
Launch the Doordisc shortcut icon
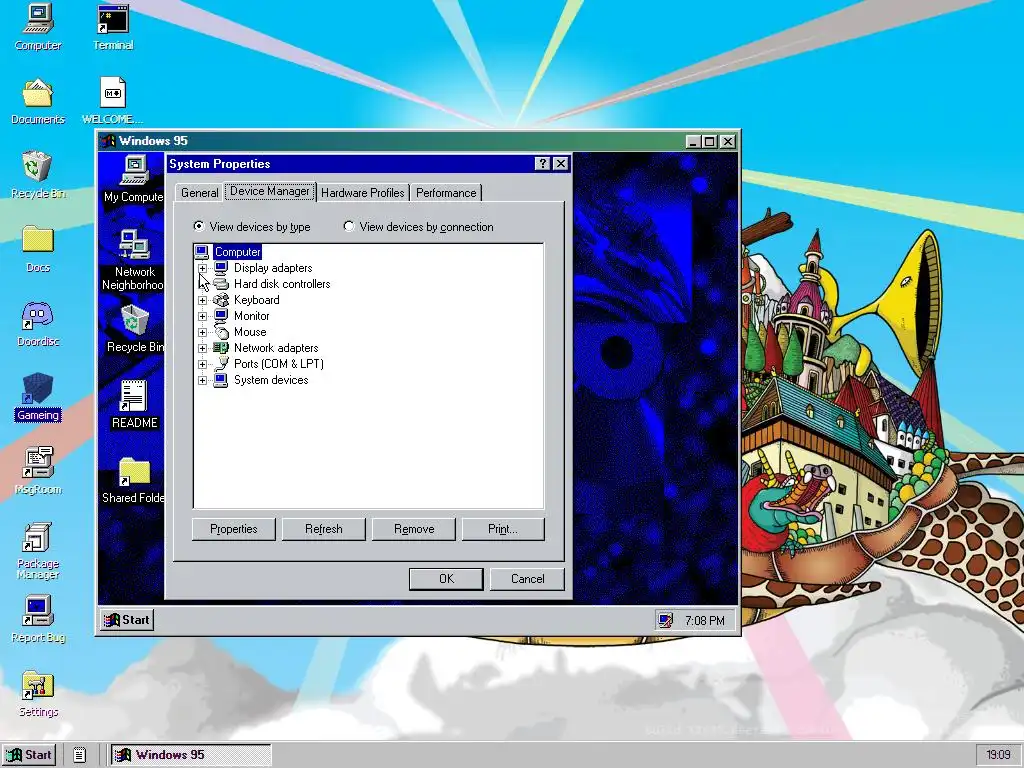tap(38, 315)
